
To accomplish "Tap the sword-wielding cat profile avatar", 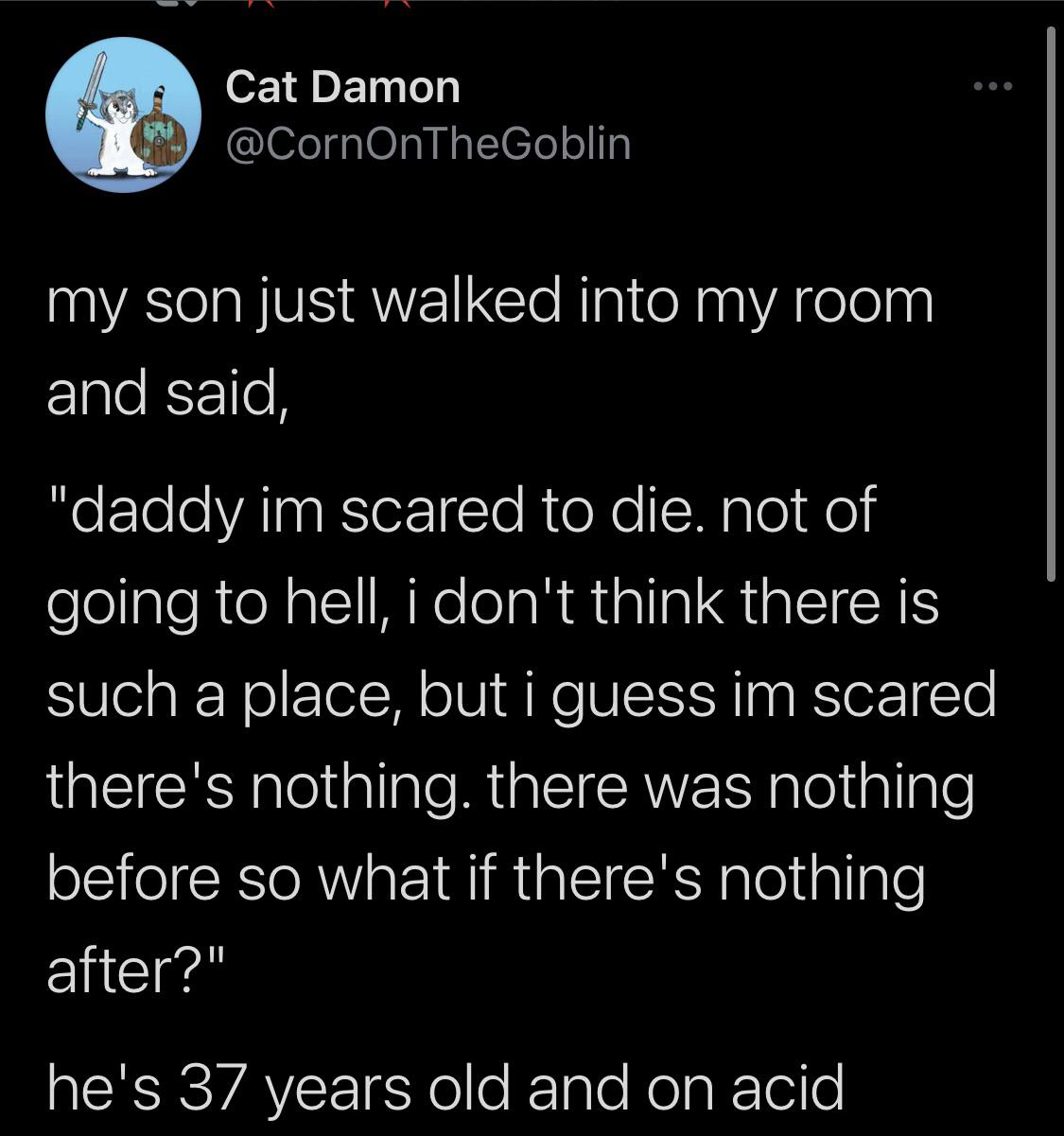I will click(x=123, y=115).
